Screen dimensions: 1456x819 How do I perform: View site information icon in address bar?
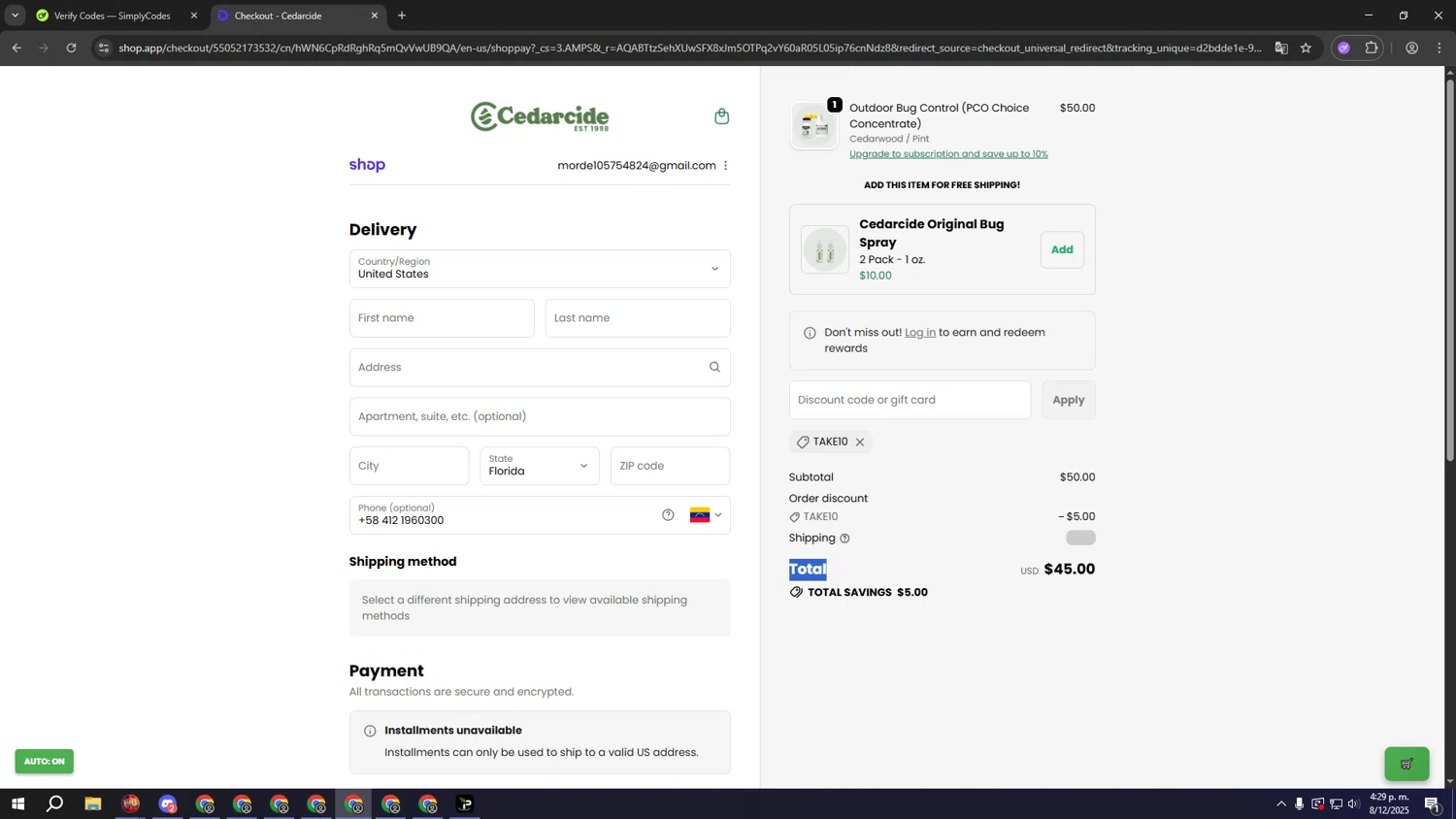104,48
